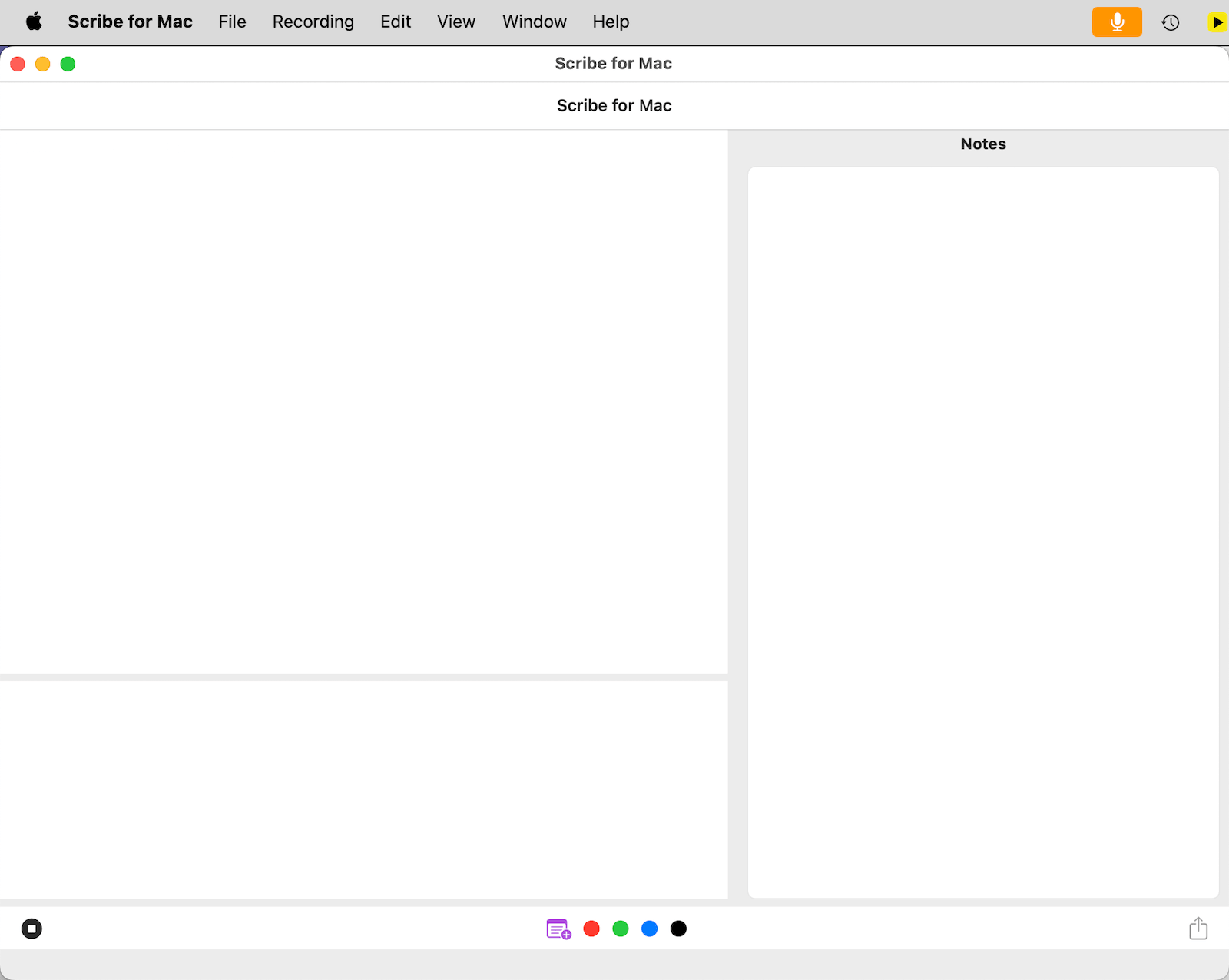Image resolution: width=1229 pixels, height=980 pixels.
Task: Click the orange microphone icon in the menu bar
Action: click(1117, 22)
